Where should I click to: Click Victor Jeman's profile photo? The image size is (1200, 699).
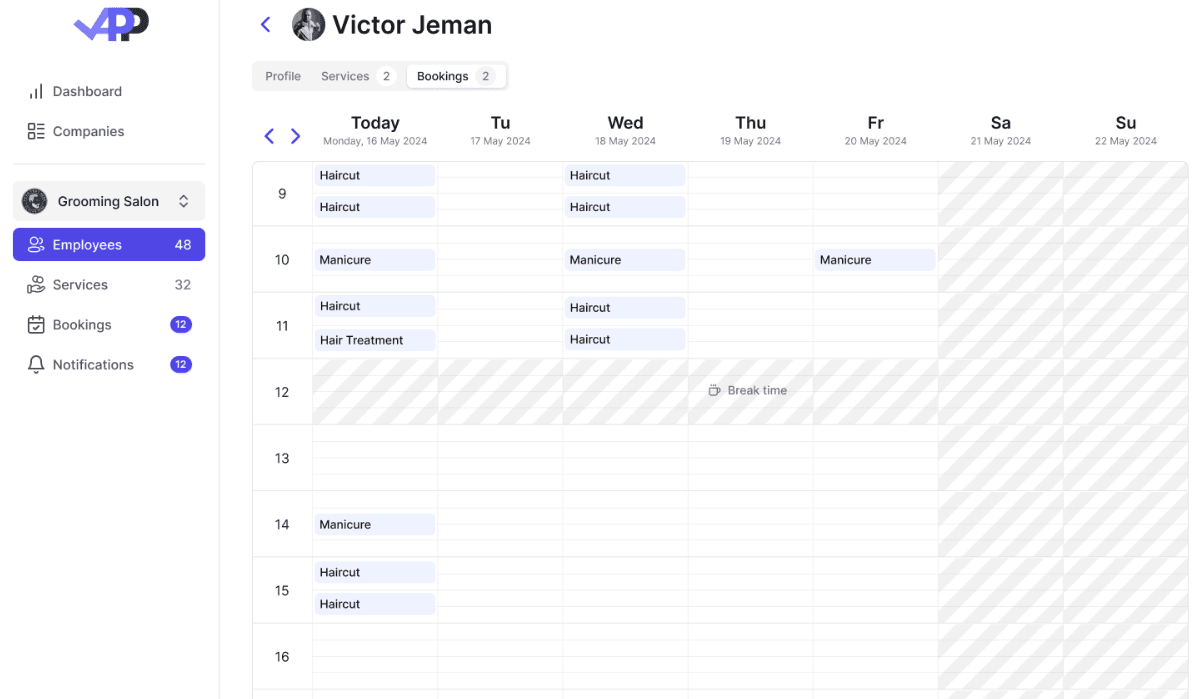308,24
